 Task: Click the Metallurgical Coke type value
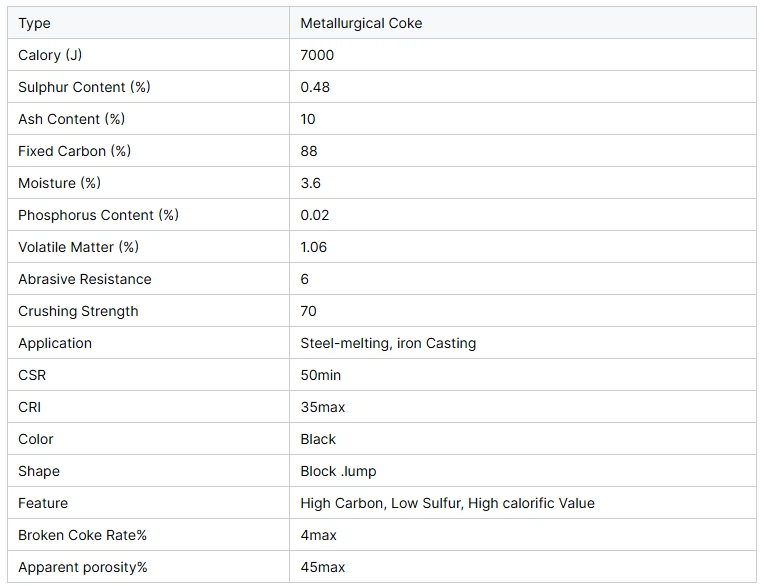click(x=361, y=23)
